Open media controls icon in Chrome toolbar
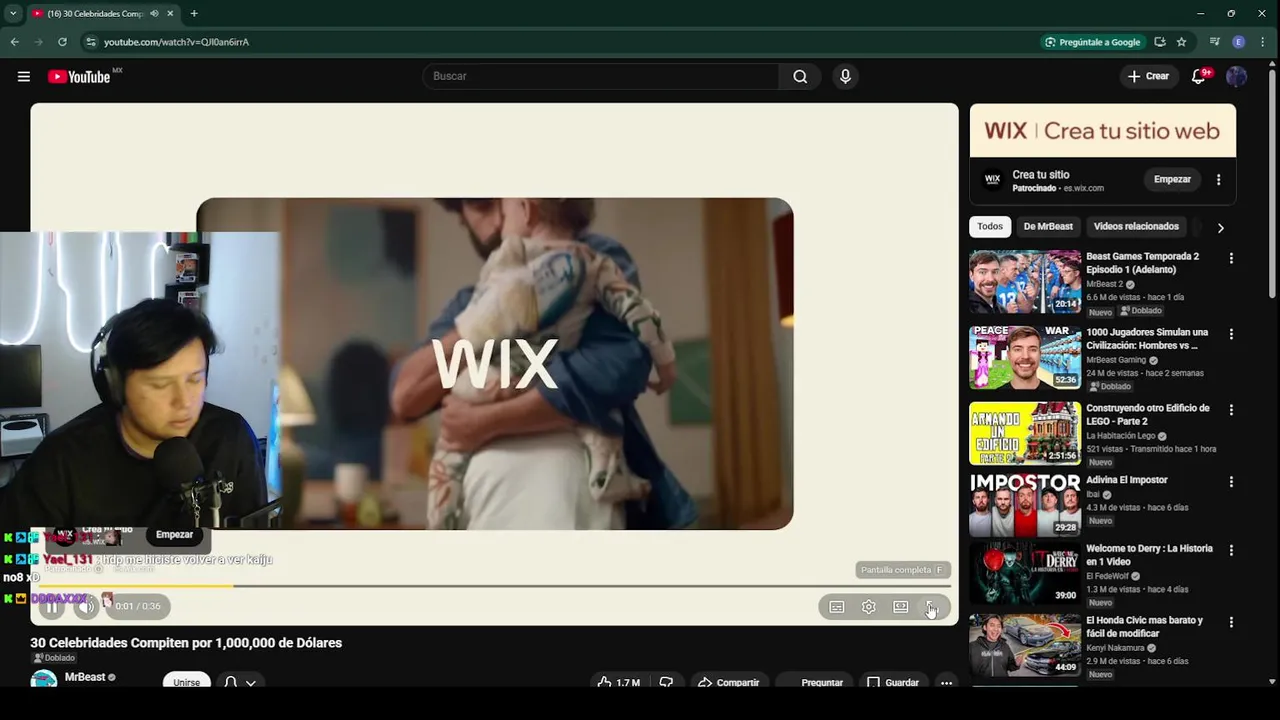 [x=1215, y=42]
